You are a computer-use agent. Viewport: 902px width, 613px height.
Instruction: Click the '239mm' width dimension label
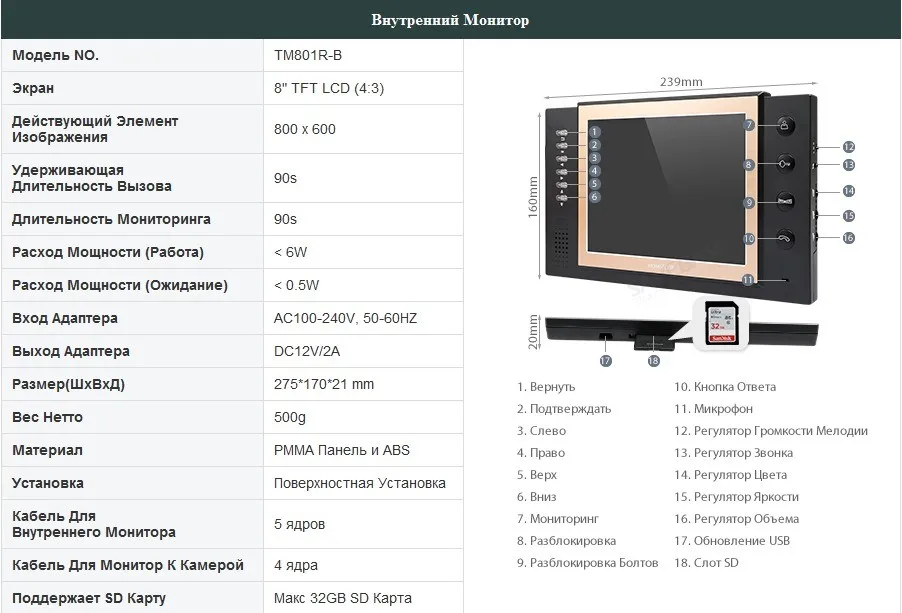point(681,82)
